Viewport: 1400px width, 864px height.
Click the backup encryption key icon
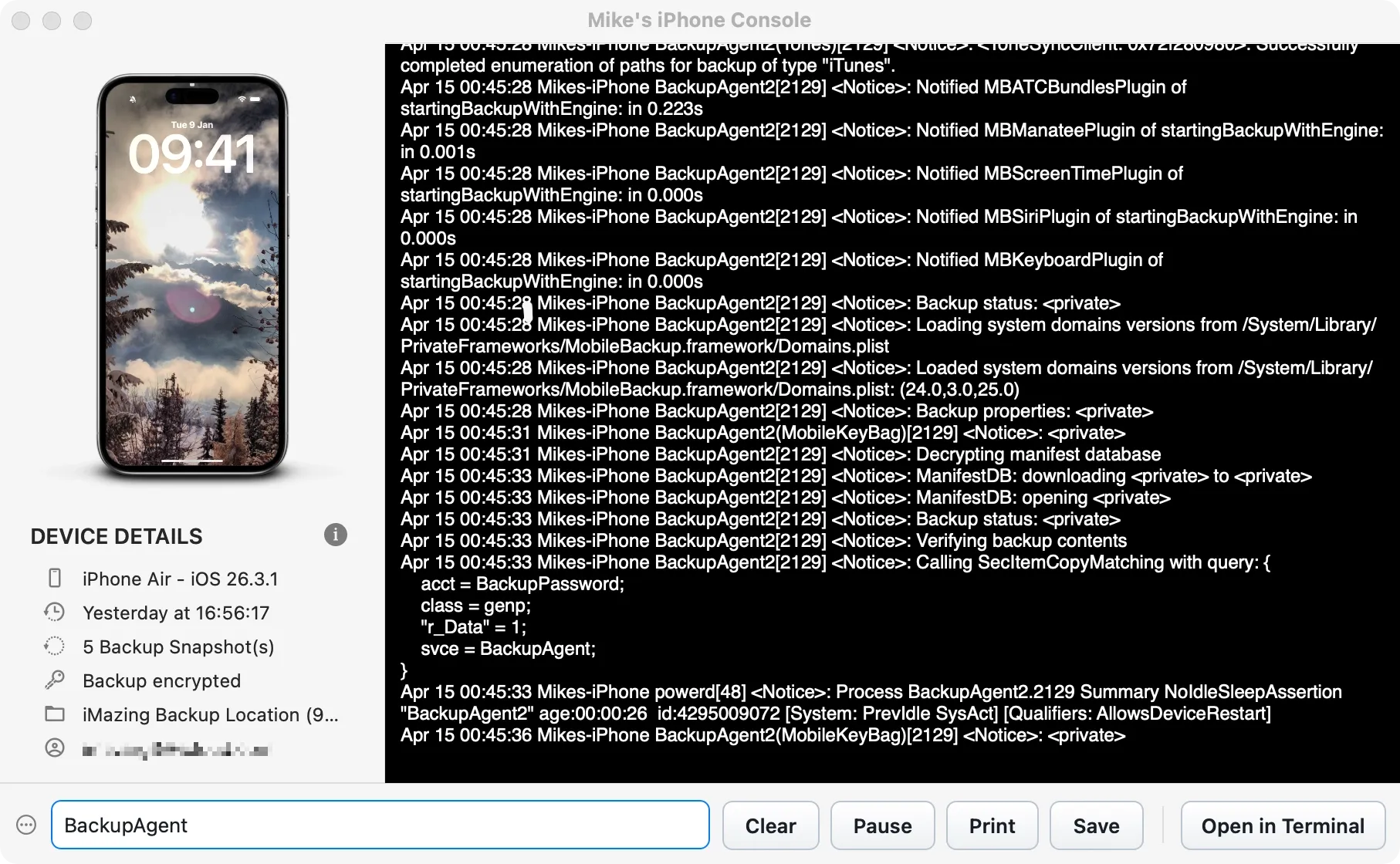(55, 680)
